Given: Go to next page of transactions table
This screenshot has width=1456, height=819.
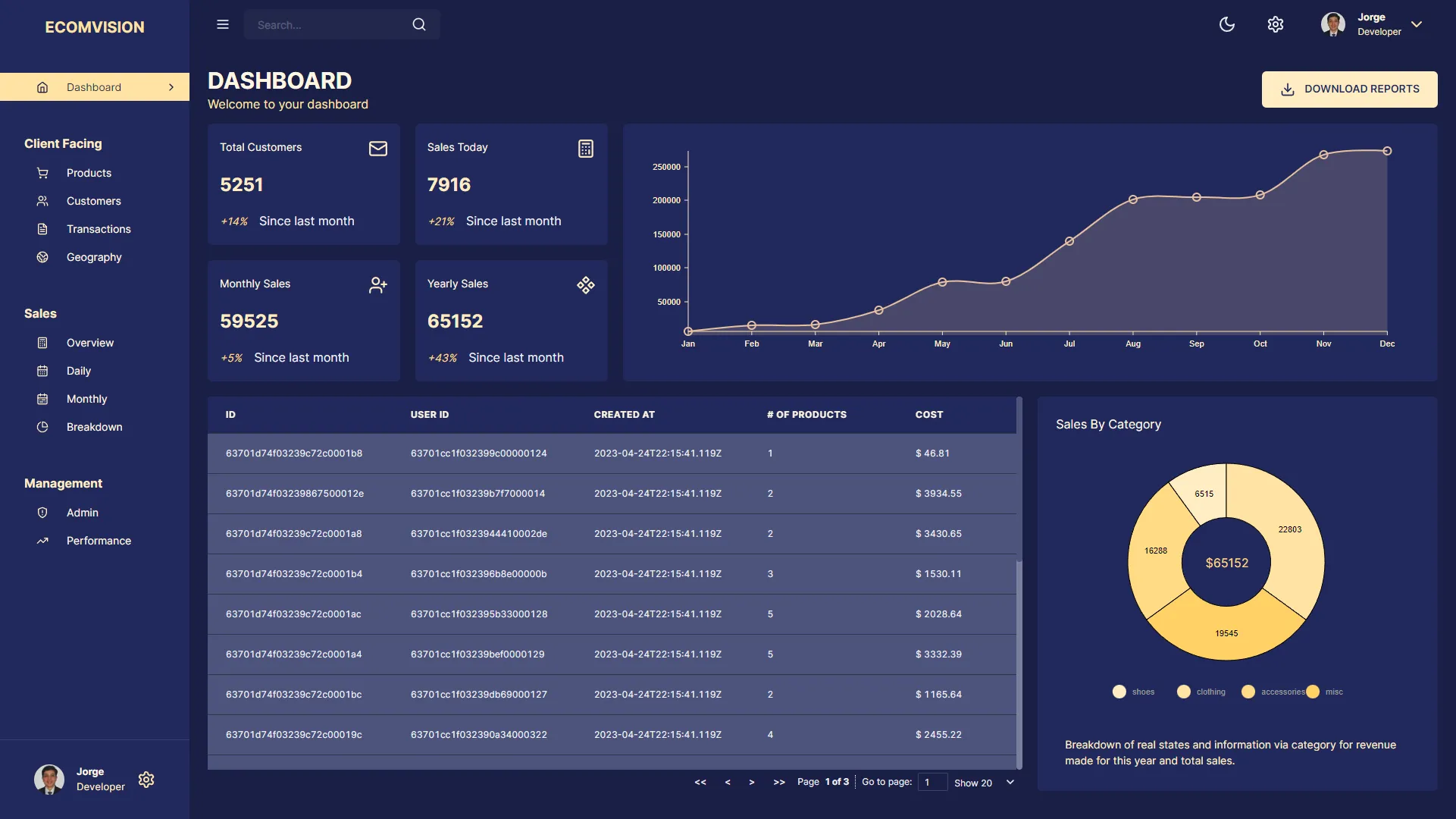Looking at the screenshot, I should pos(752,782).
